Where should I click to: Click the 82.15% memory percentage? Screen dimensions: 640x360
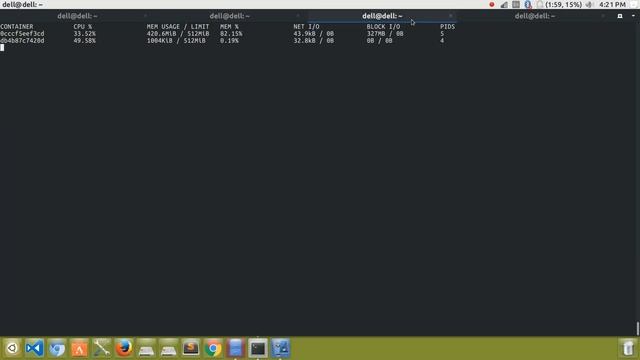(231, 33)
